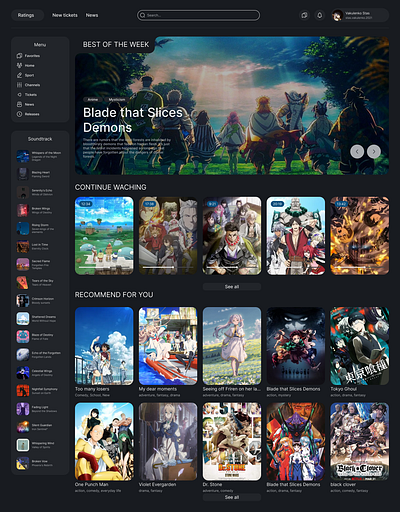Select Channels label in the Menu panel
400x512 pixels.
click(32, 85)
